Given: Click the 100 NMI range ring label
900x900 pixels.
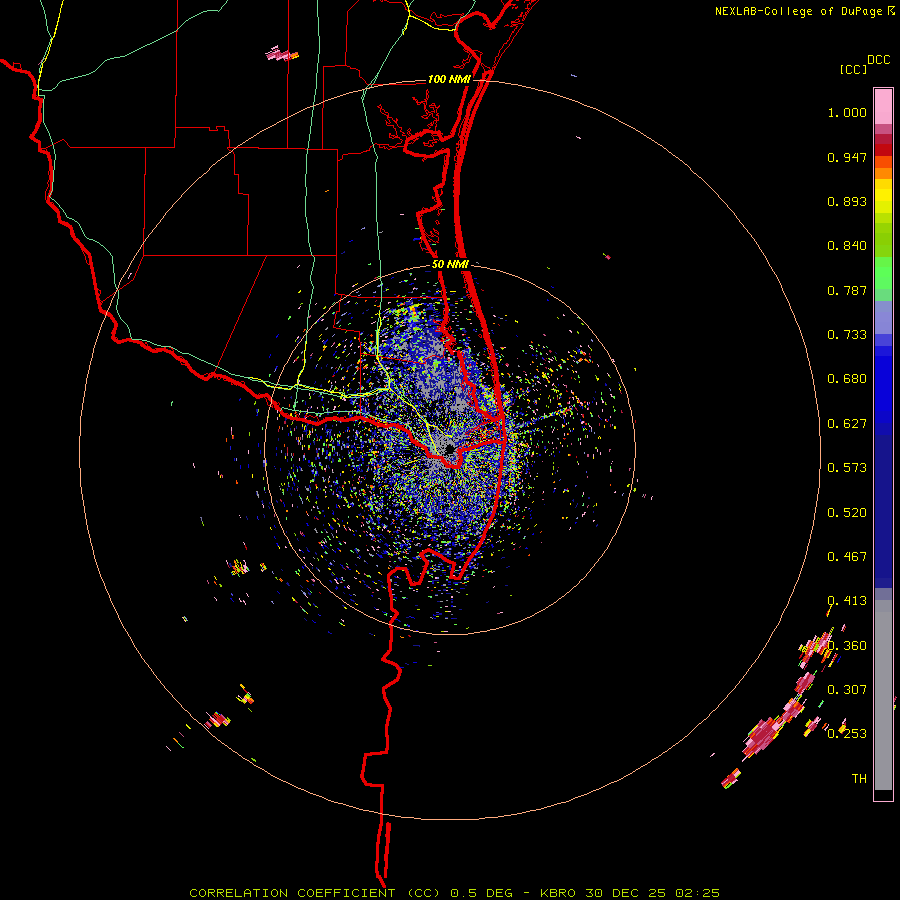Looking at the screenshot, I should pos(449,79).
